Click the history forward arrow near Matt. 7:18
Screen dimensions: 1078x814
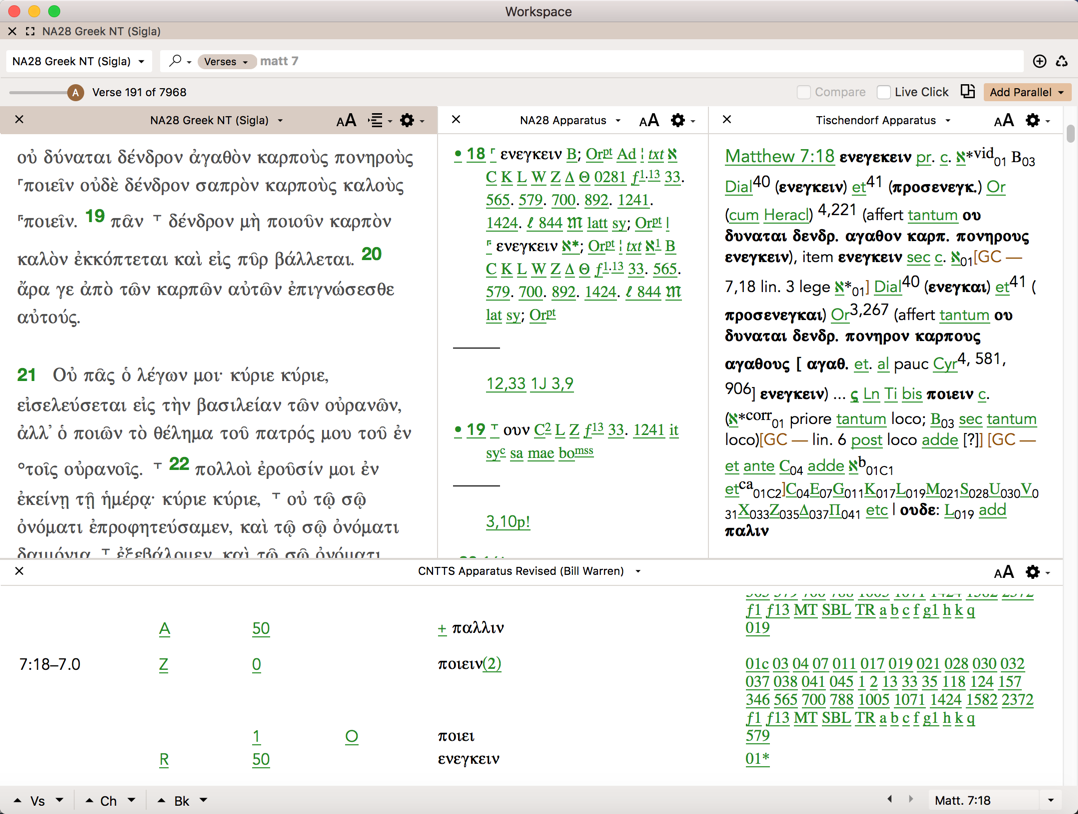(911, 800)
